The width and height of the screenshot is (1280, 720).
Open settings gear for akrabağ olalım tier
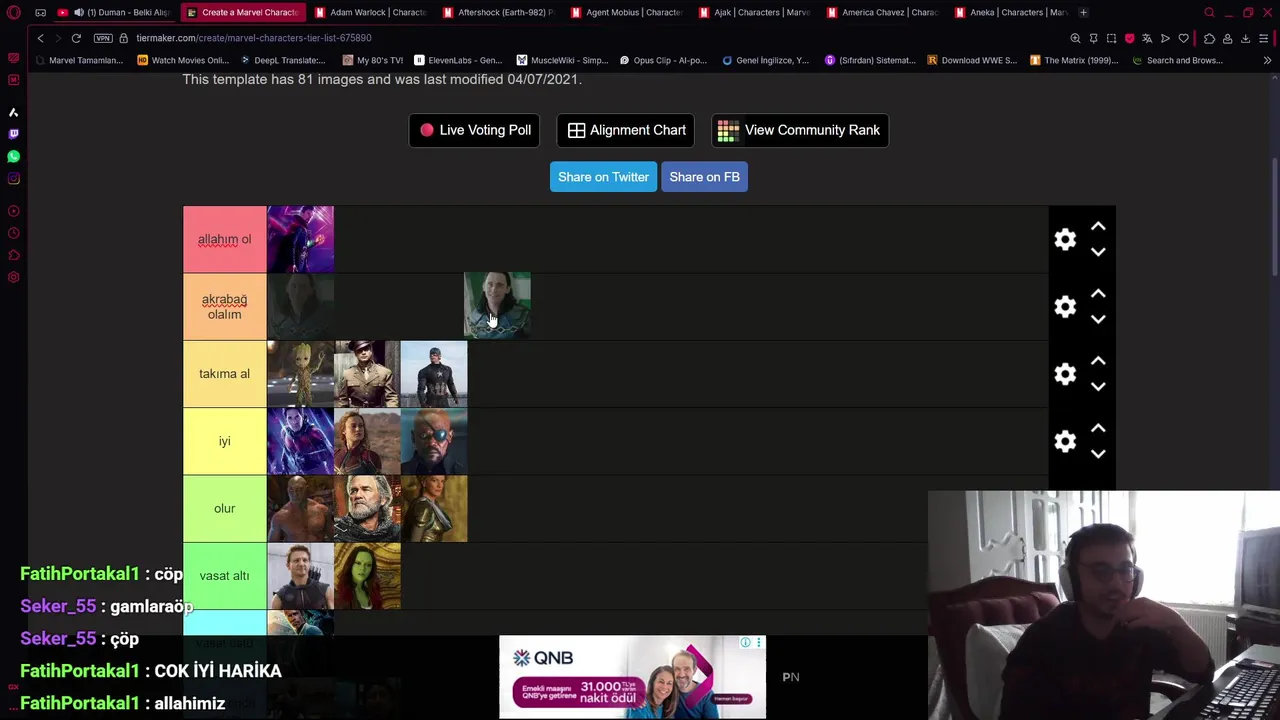pos(1065,307)
